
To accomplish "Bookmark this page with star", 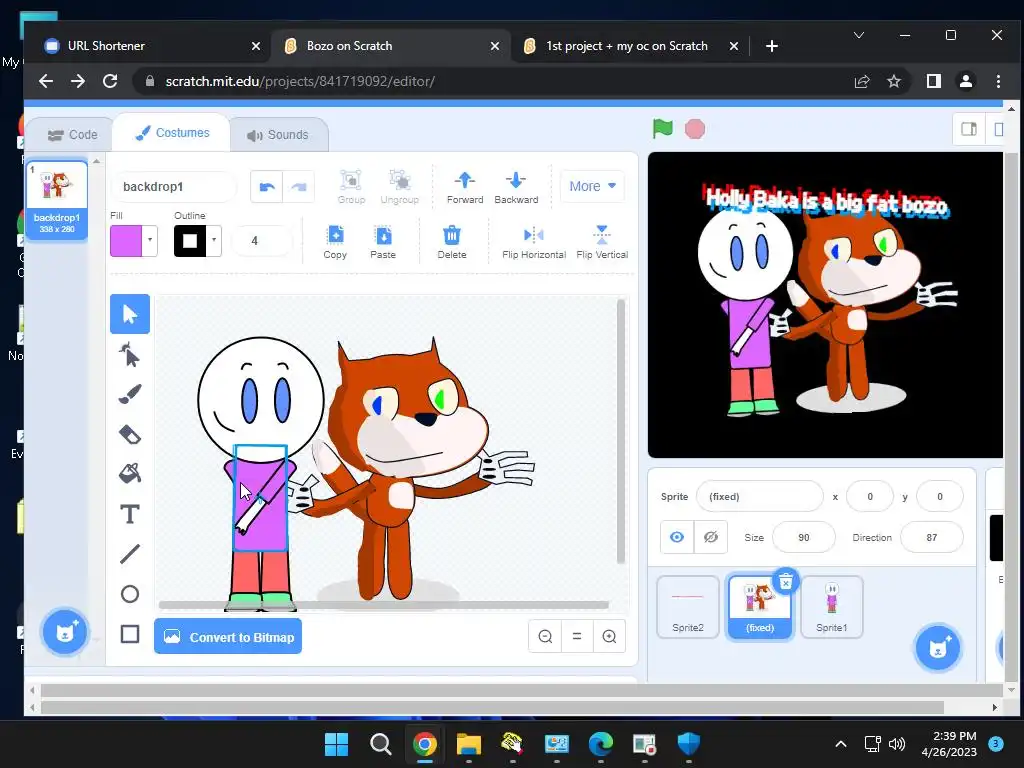I will point(893,81).
